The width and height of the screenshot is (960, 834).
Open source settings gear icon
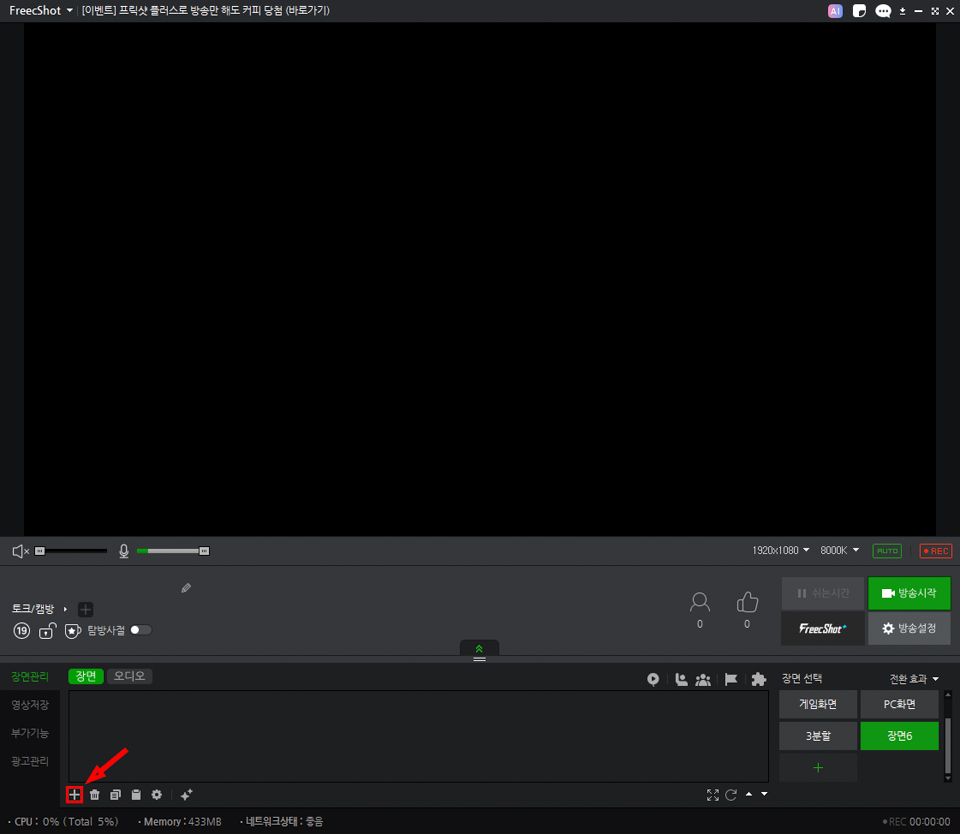pos(157,795)
